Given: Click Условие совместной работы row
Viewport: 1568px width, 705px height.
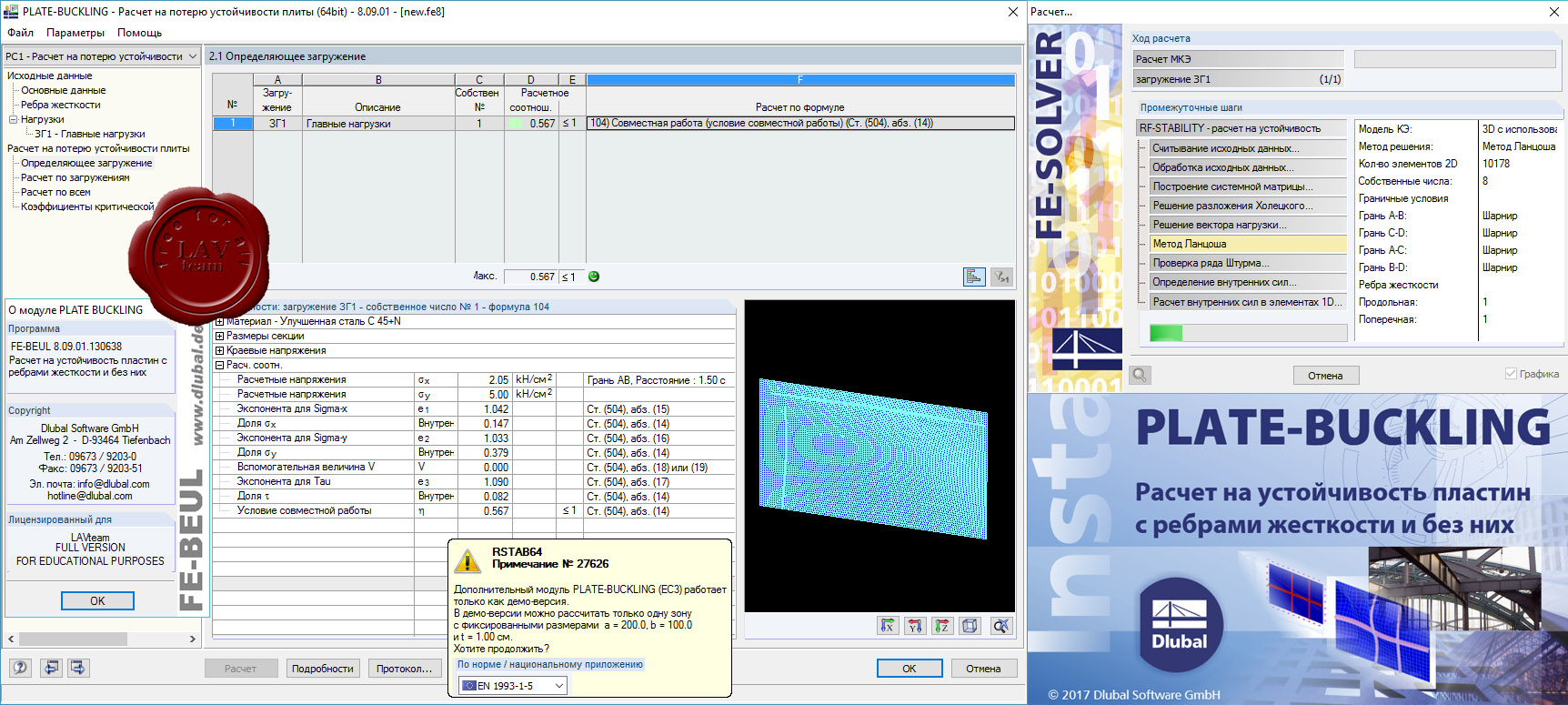Looking at the screenshot, I should click(x=474, y=511).
